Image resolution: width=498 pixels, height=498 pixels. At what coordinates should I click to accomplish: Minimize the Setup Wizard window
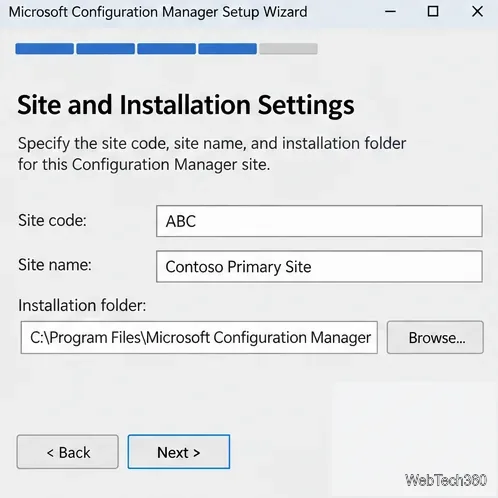[x=390, y=12]
